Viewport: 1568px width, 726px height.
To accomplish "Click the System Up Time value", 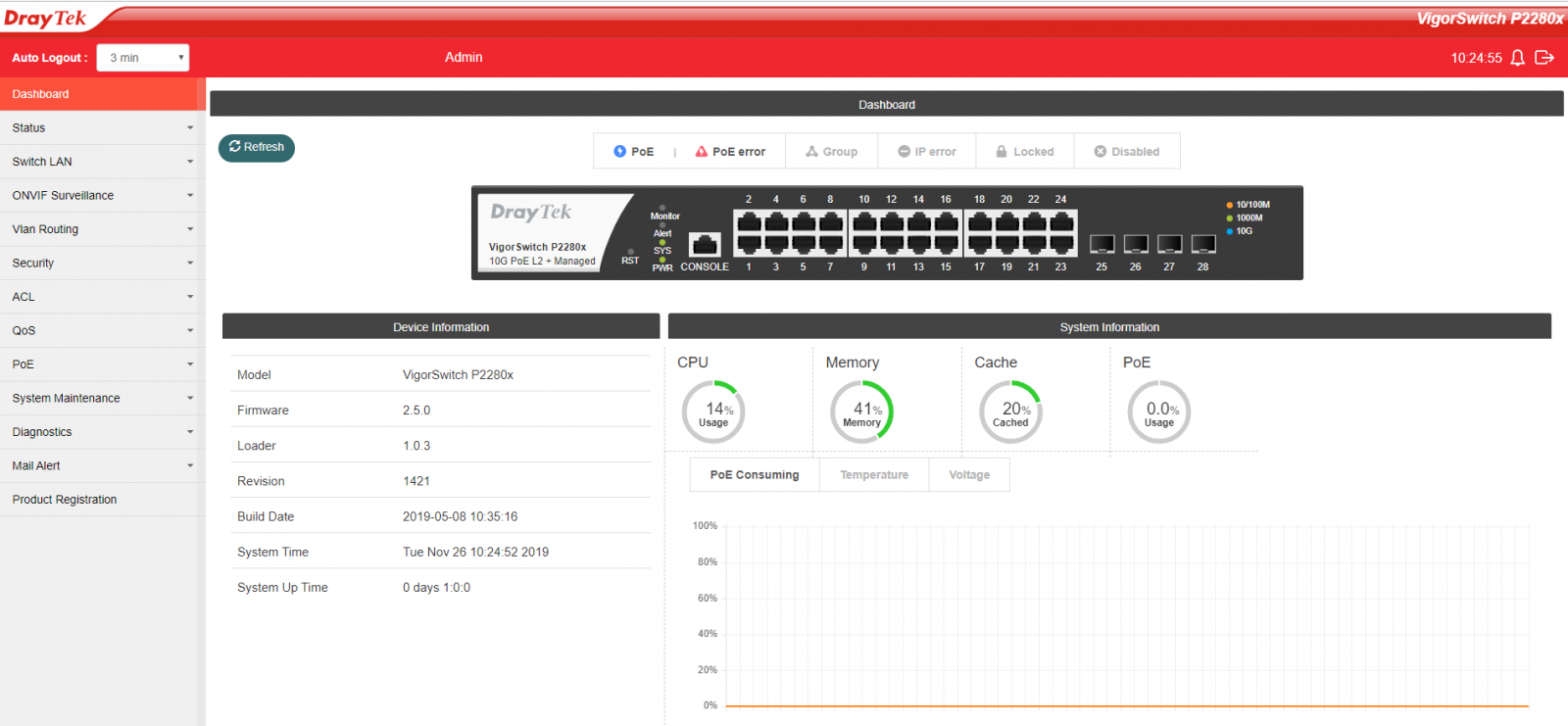I will click(436, 588).
